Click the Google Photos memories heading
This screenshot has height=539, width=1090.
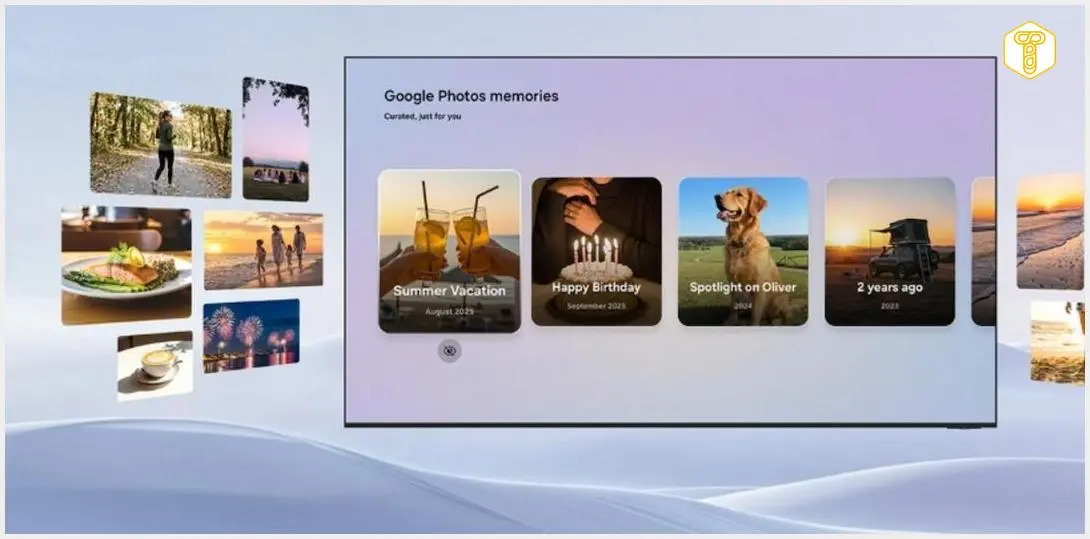click(x=471, y=96)
